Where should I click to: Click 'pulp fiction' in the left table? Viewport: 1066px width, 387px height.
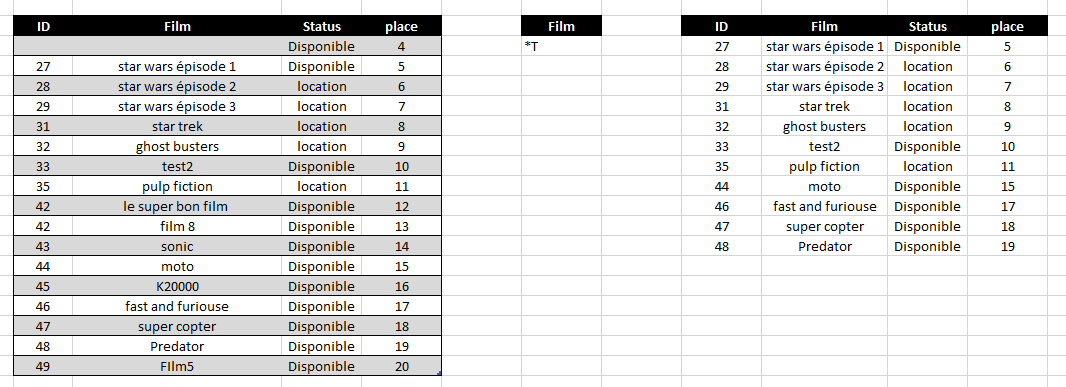point(177,186)
